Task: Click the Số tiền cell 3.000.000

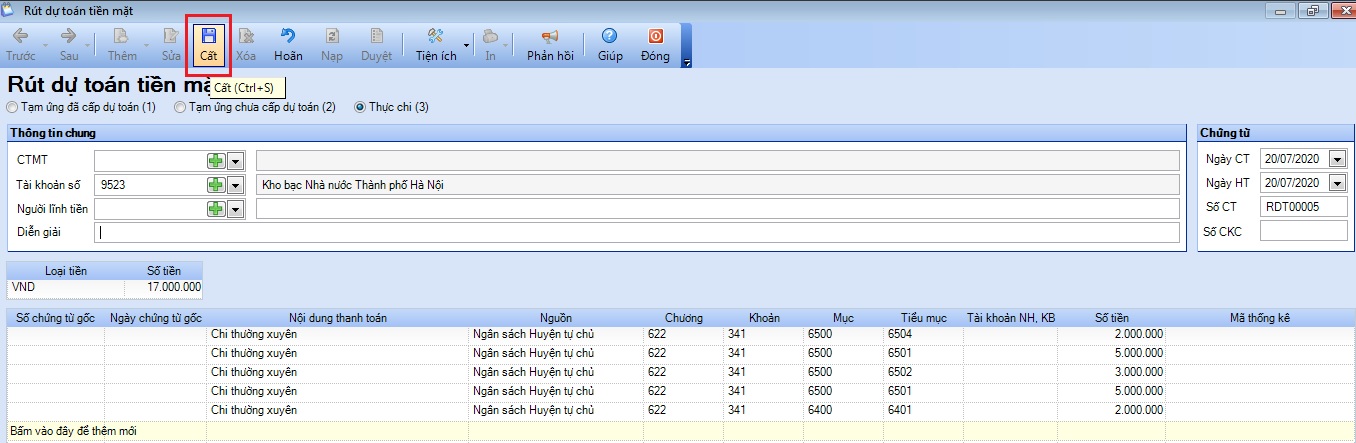Action: point(1112,372)
